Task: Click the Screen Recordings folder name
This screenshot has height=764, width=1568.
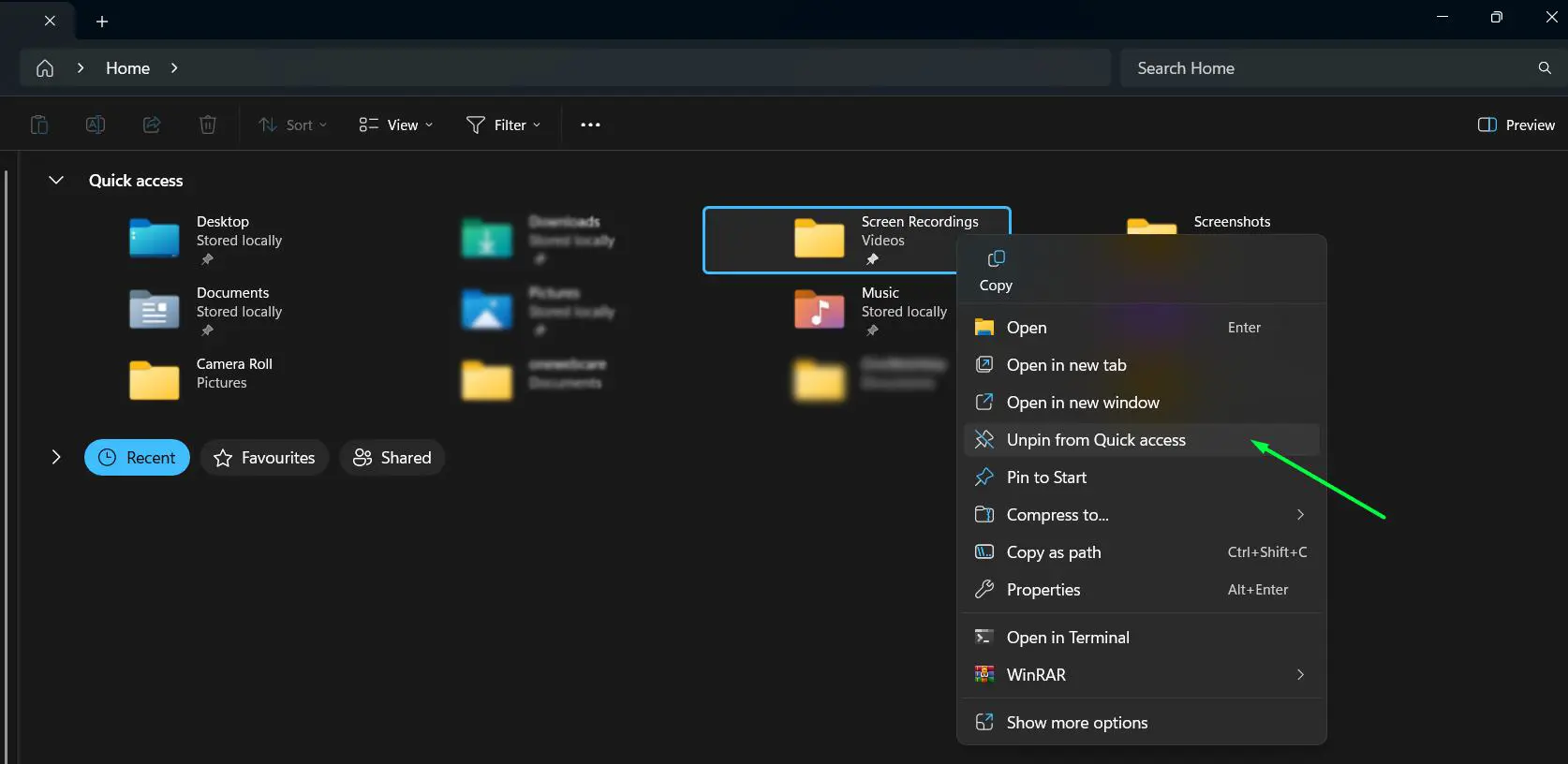Action: click(920, 222)
